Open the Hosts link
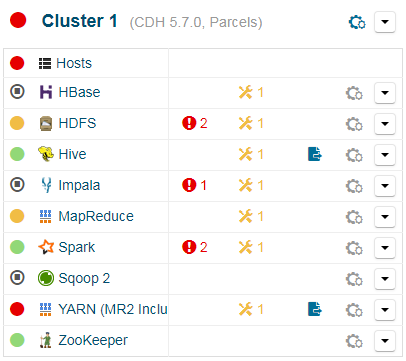406x361 pixels. (x=74, y=63)
